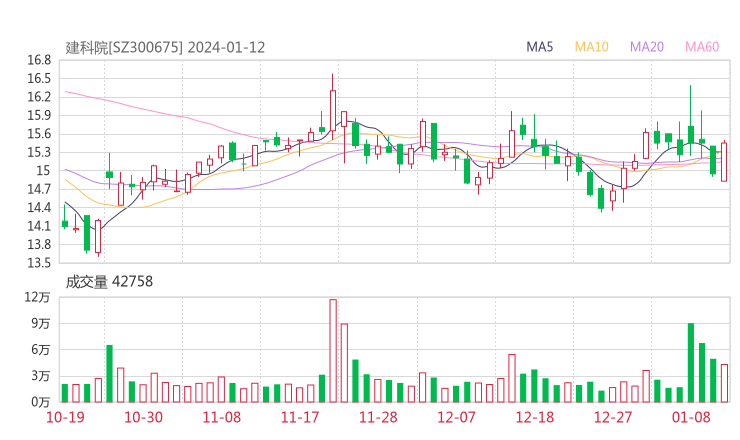Image resolution: width=740 pixels, height=440 pixels.
Task: Click the 13.5 price axis label
Action: pos(39,263)
